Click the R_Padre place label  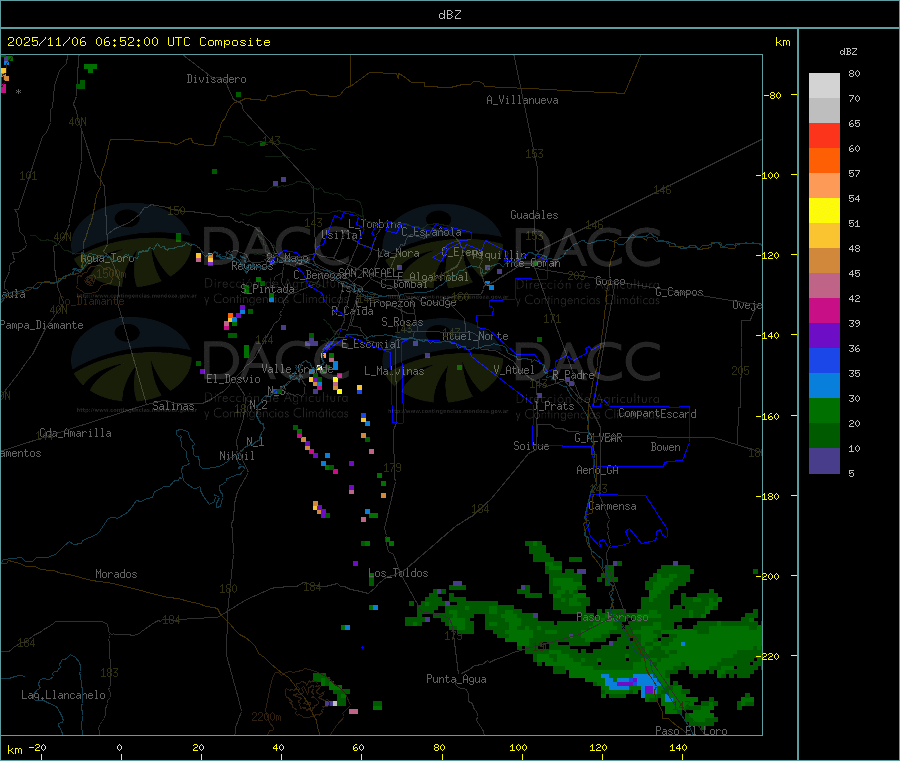click(x=573, y=375)
